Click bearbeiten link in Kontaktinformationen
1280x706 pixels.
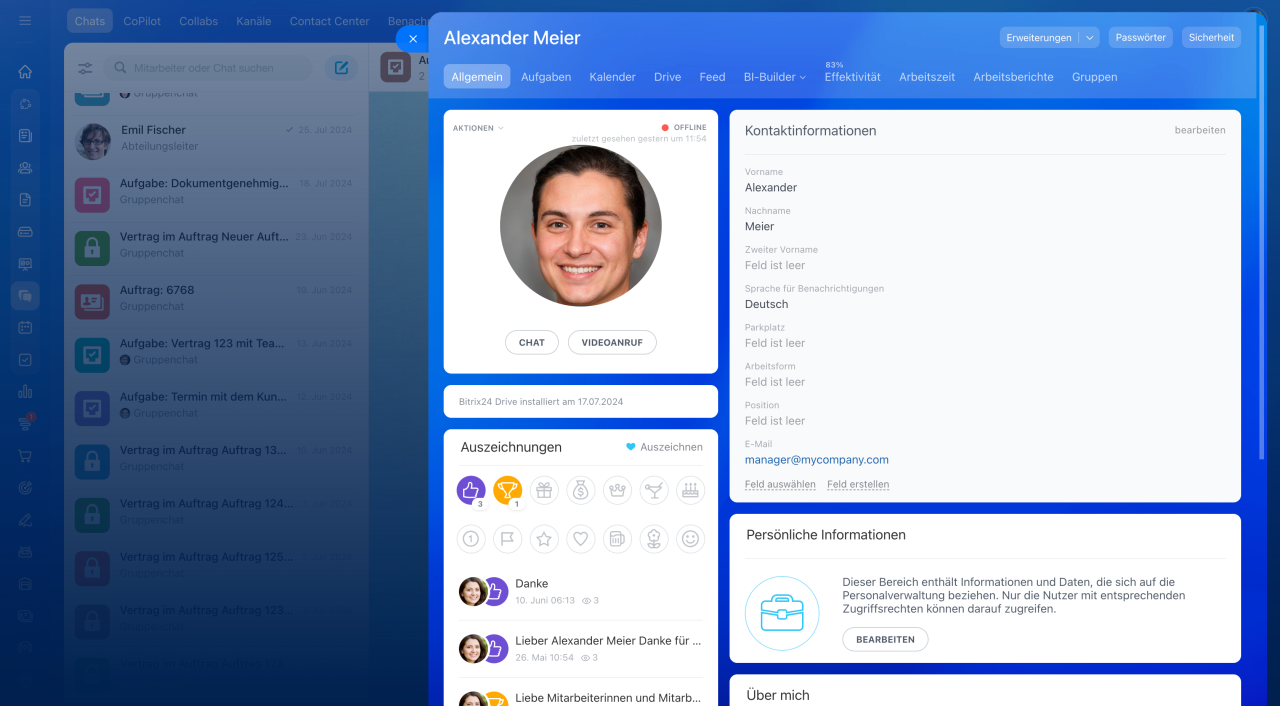(1199, 130)
